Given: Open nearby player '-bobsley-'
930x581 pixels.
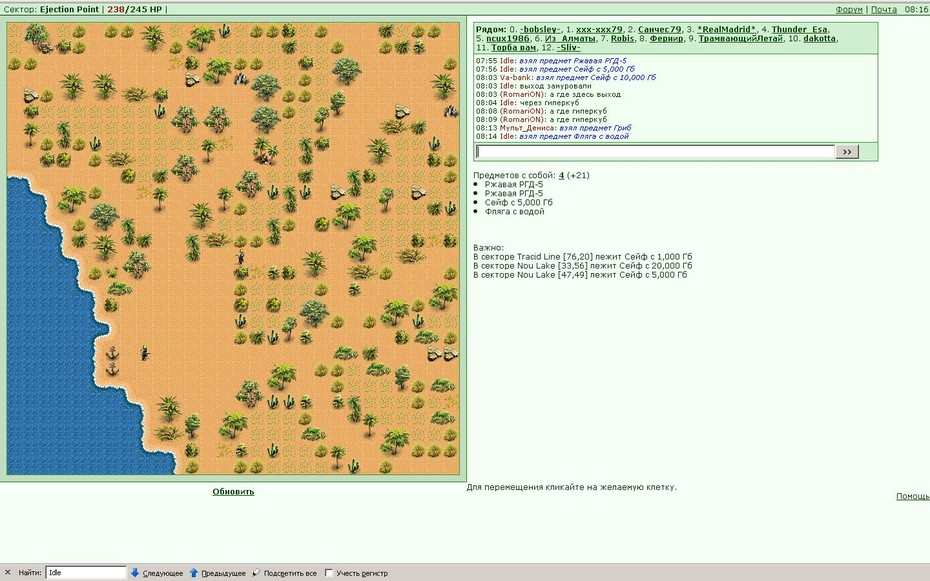Looking at the screenshot, I should coord(540,29).
